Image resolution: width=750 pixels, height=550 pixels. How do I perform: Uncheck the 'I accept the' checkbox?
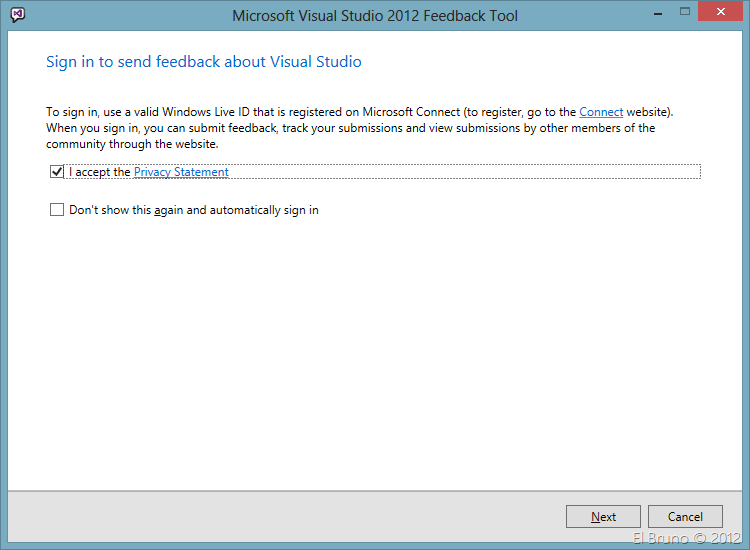coord(57,172)
